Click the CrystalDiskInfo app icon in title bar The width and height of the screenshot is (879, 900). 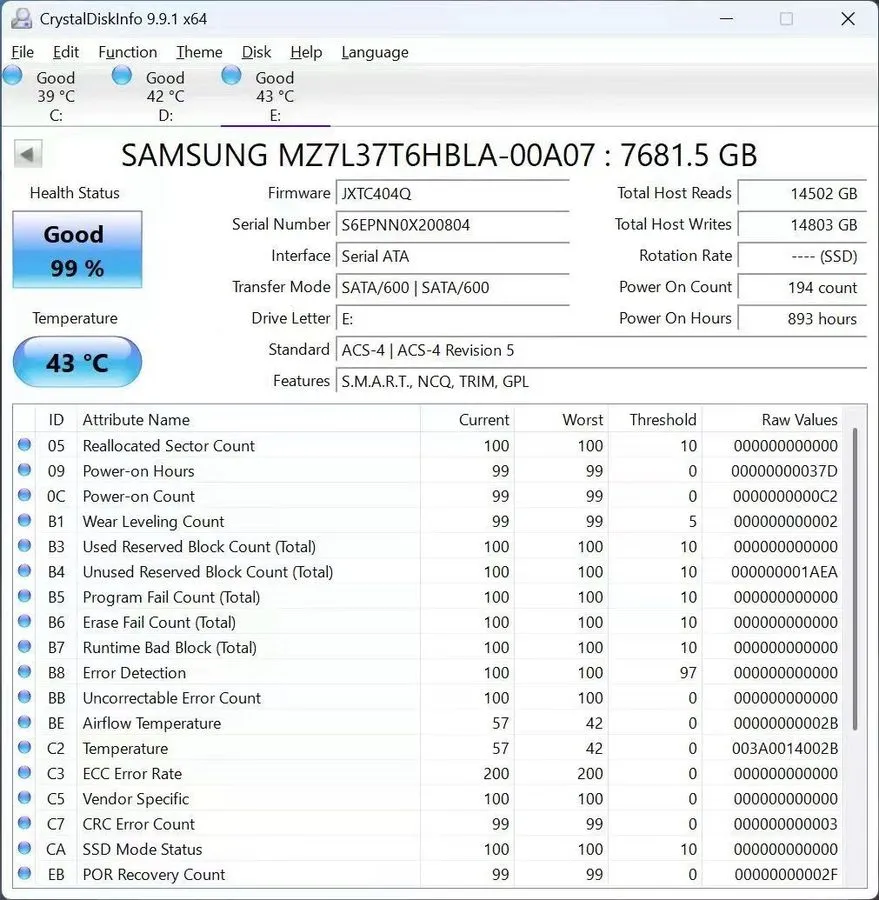pyautogui.click(x=21, y=18)
